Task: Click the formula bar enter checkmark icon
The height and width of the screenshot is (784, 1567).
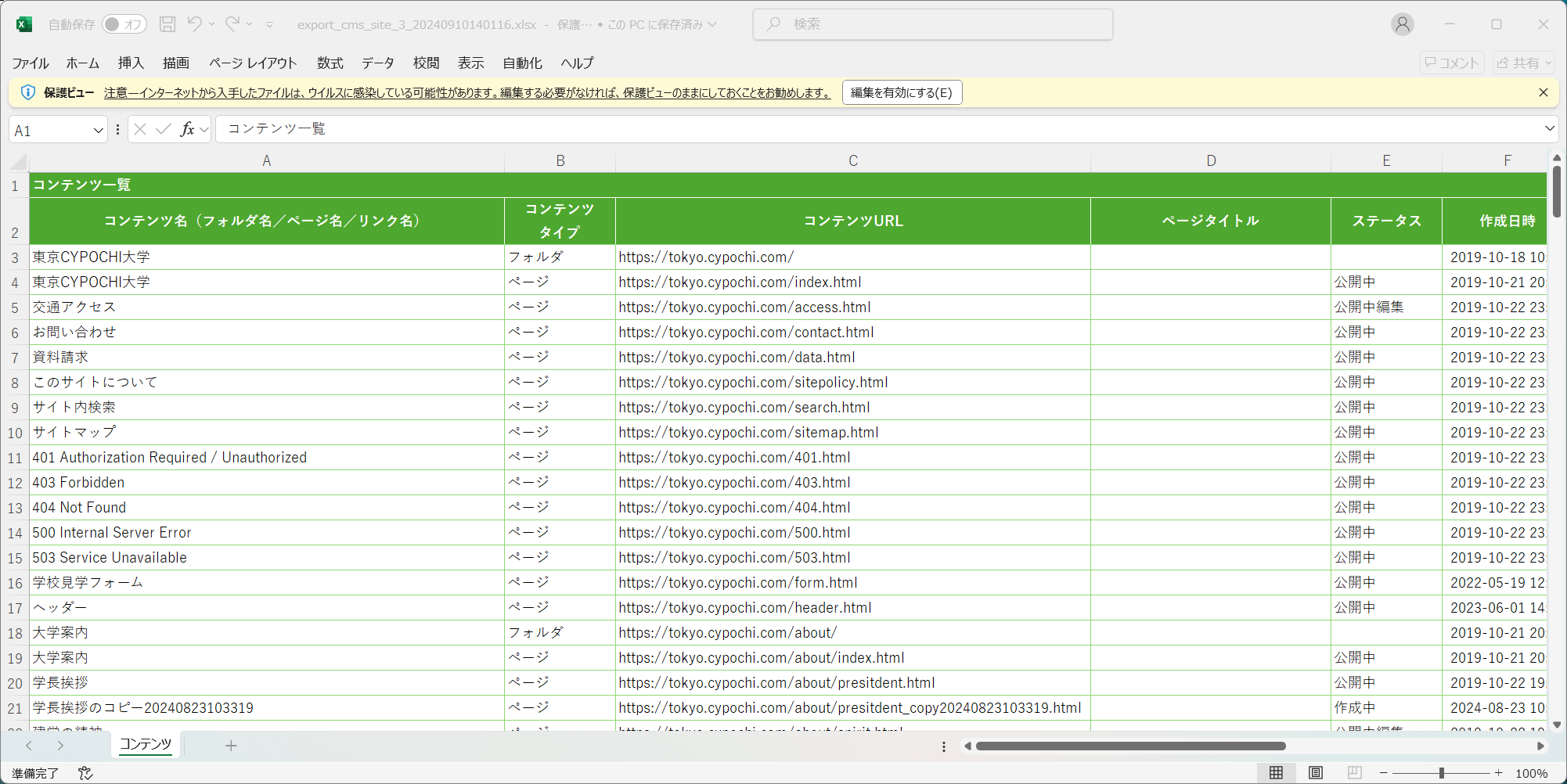Action: coord(164,129)
